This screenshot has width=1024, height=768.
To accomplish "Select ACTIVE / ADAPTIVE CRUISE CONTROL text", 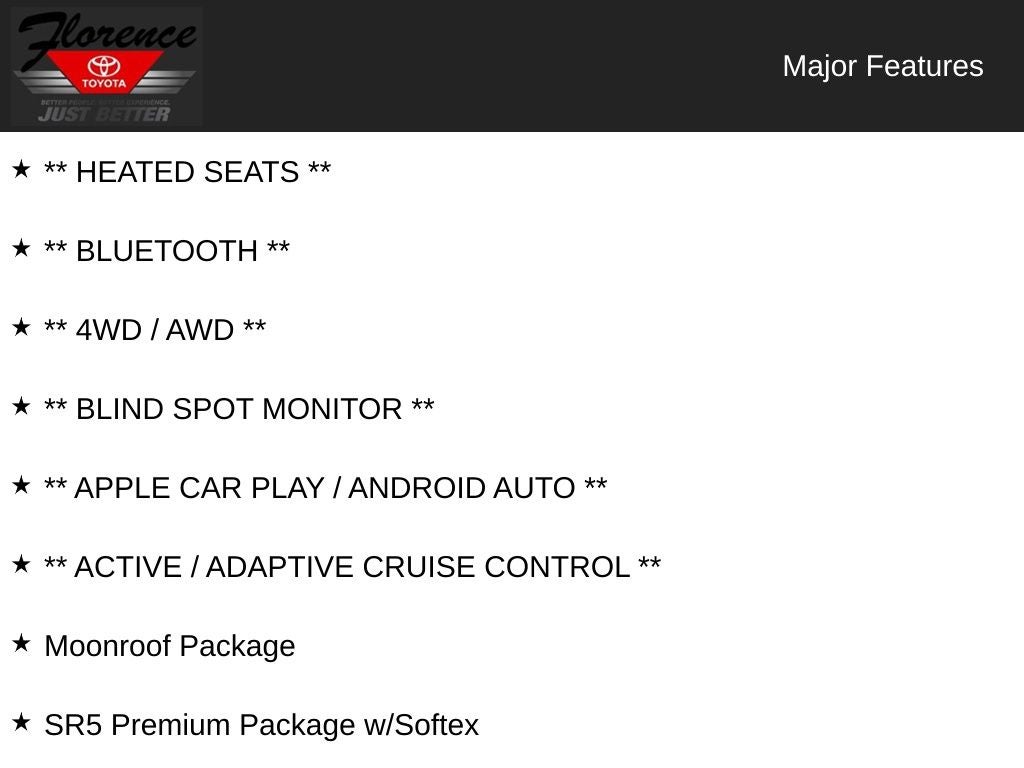I will click(352, 567).
